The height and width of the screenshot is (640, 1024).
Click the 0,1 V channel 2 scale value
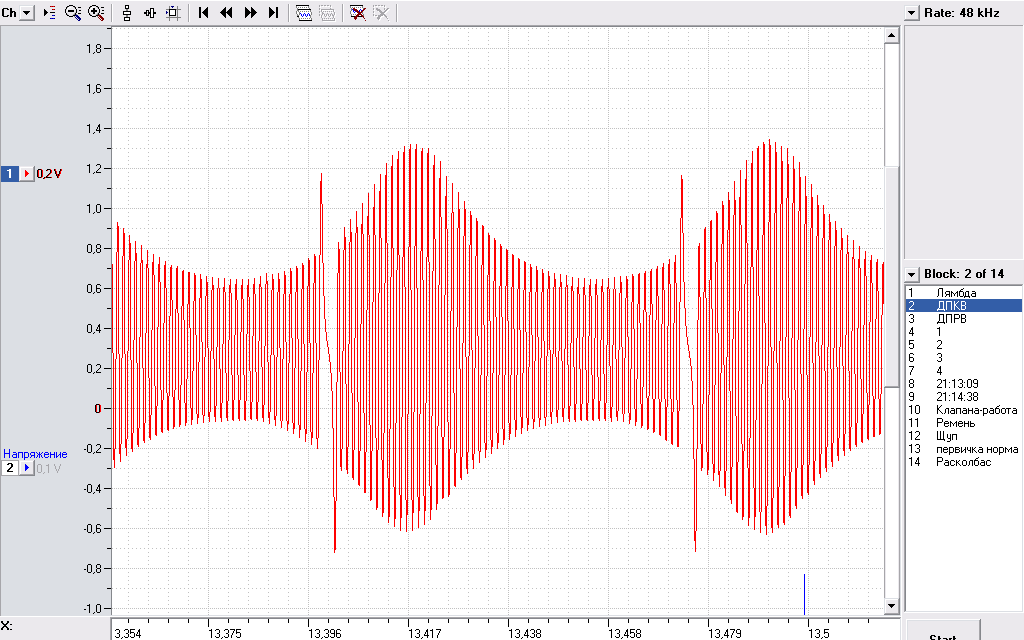(x=49, y=468)
